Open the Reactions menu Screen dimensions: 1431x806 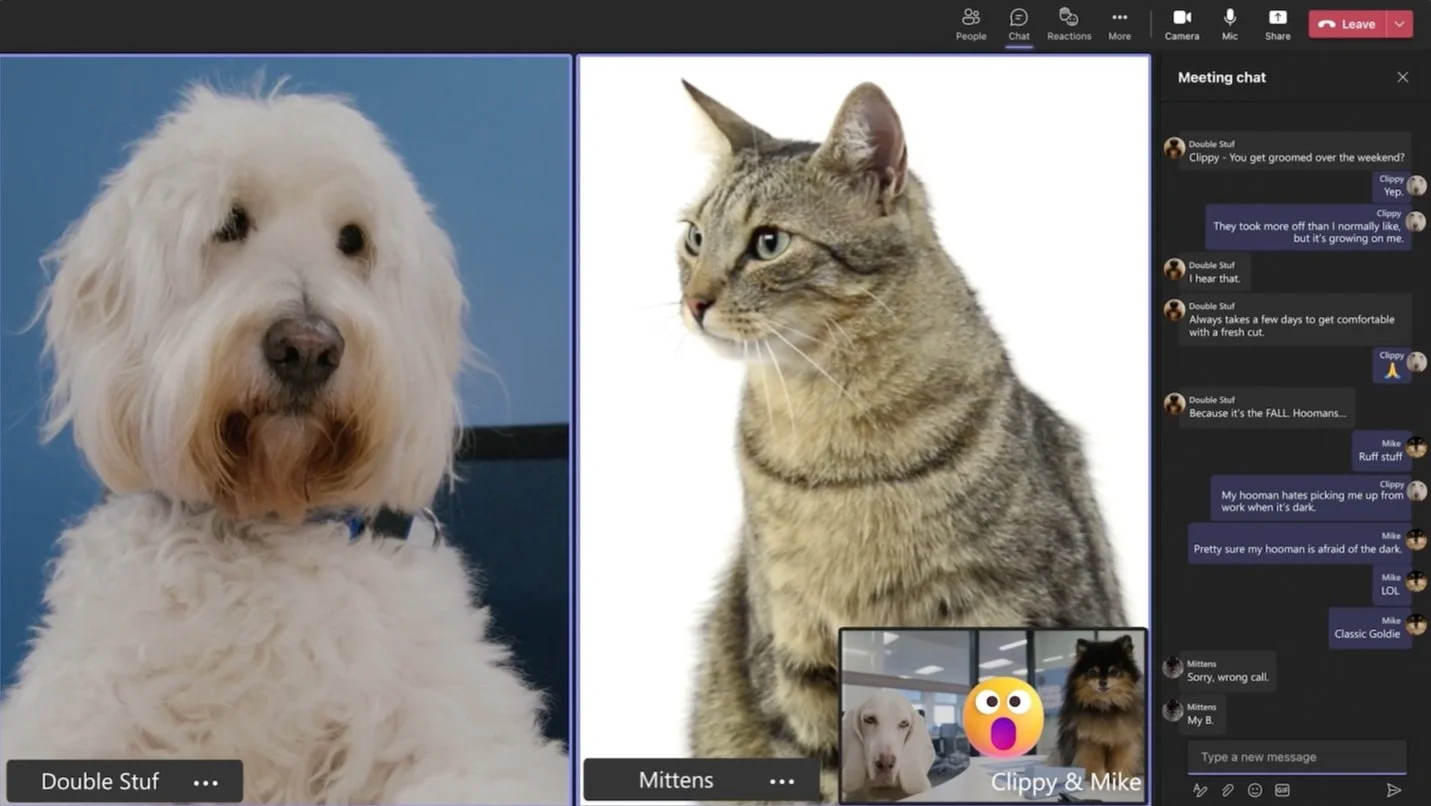(x=1069, y=24)
